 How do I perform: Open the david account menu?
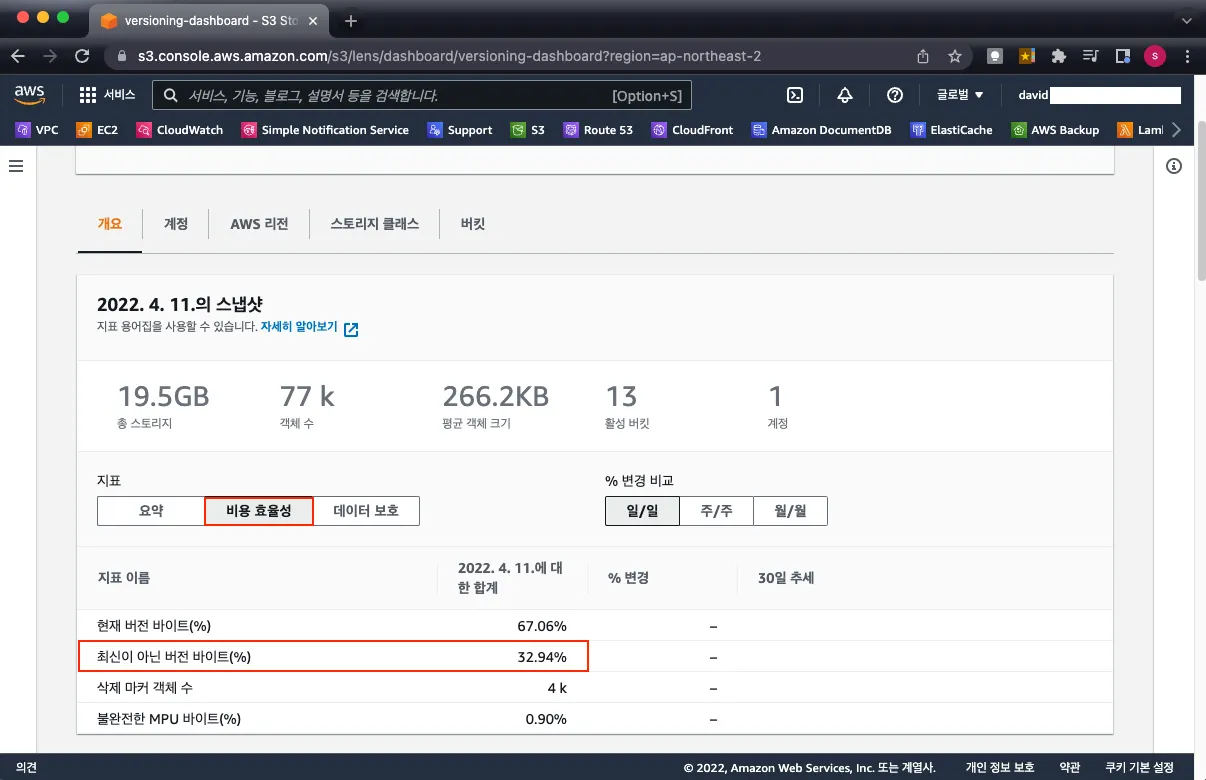(x=1099, y=95)
